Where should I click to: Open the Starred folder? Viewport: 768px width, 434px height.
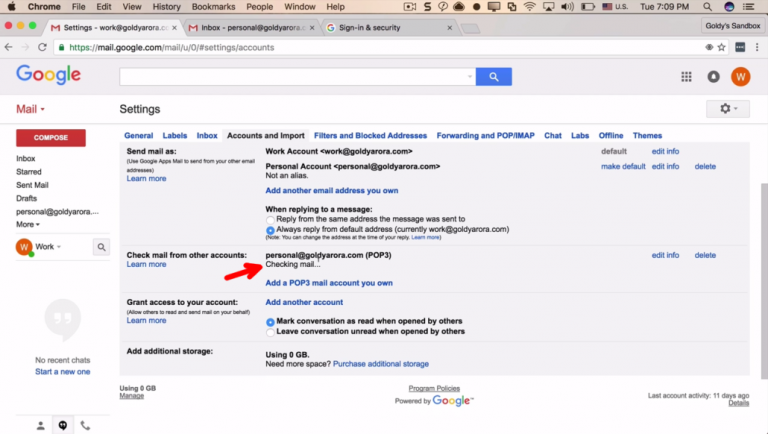(x=29, y=172)
